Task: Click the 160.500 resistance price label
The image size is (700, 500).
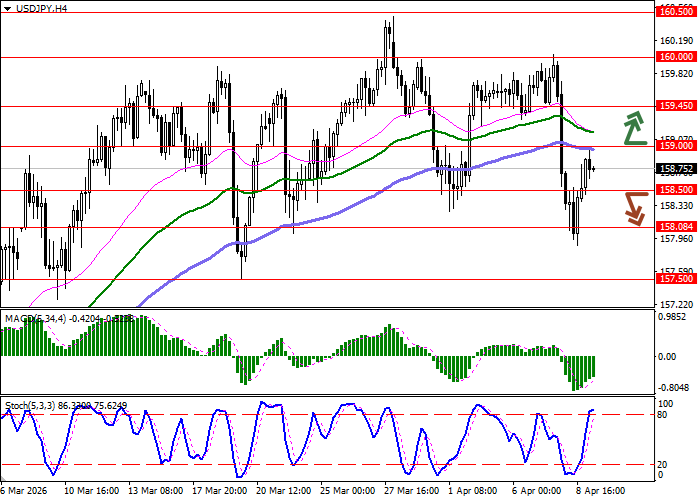Action: pyautogui.click(x=674, y=12)
